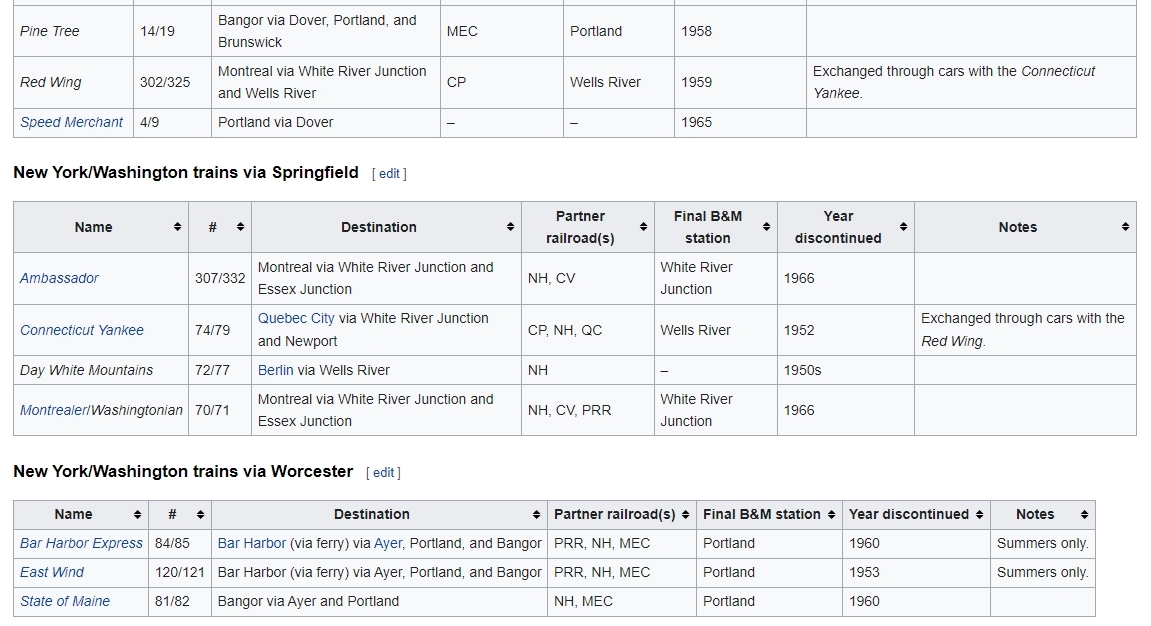
Task: Edit the Worcester trains section
Action: click(383, 473)
